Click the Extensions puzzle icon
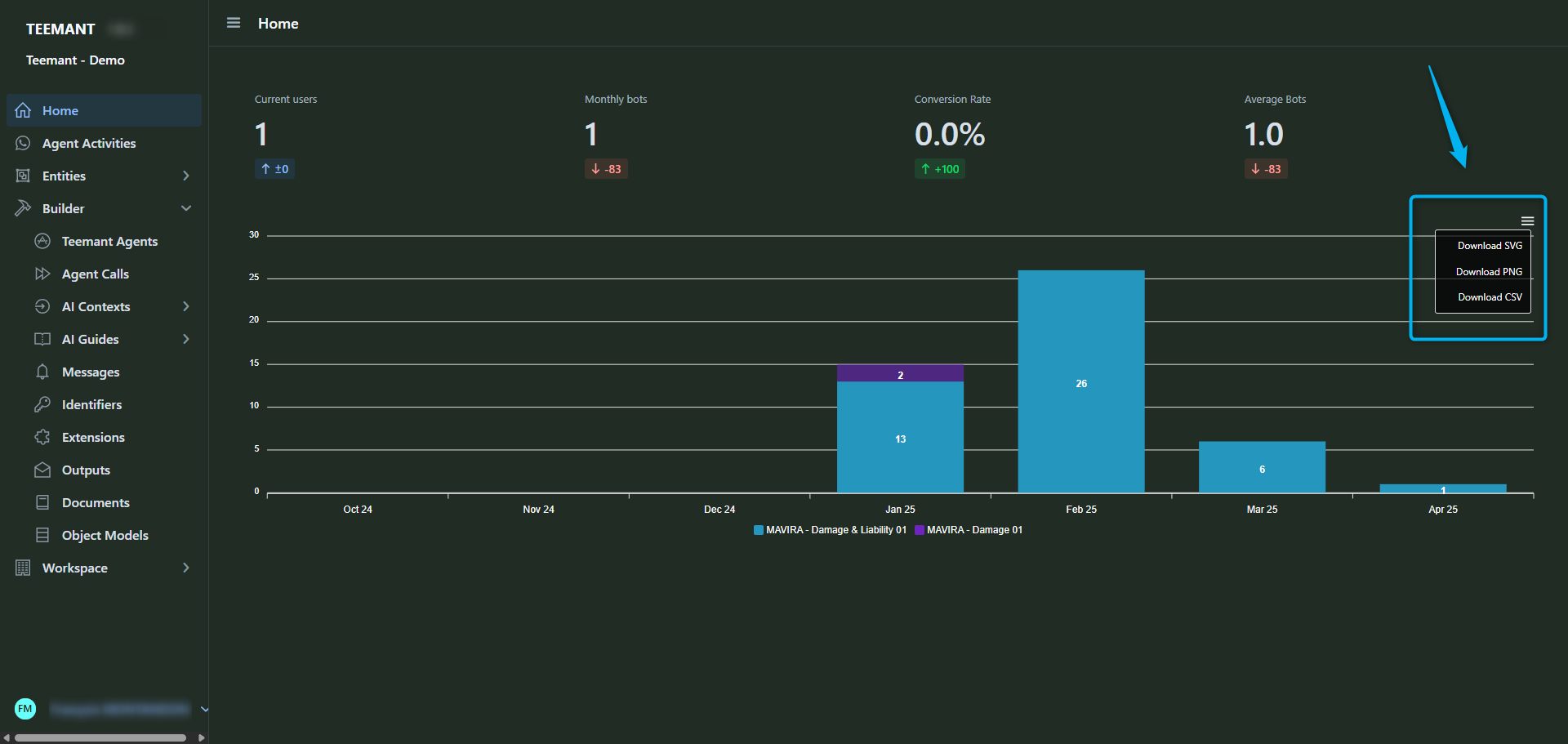The image size is (1568, 744). coord(42,437)
